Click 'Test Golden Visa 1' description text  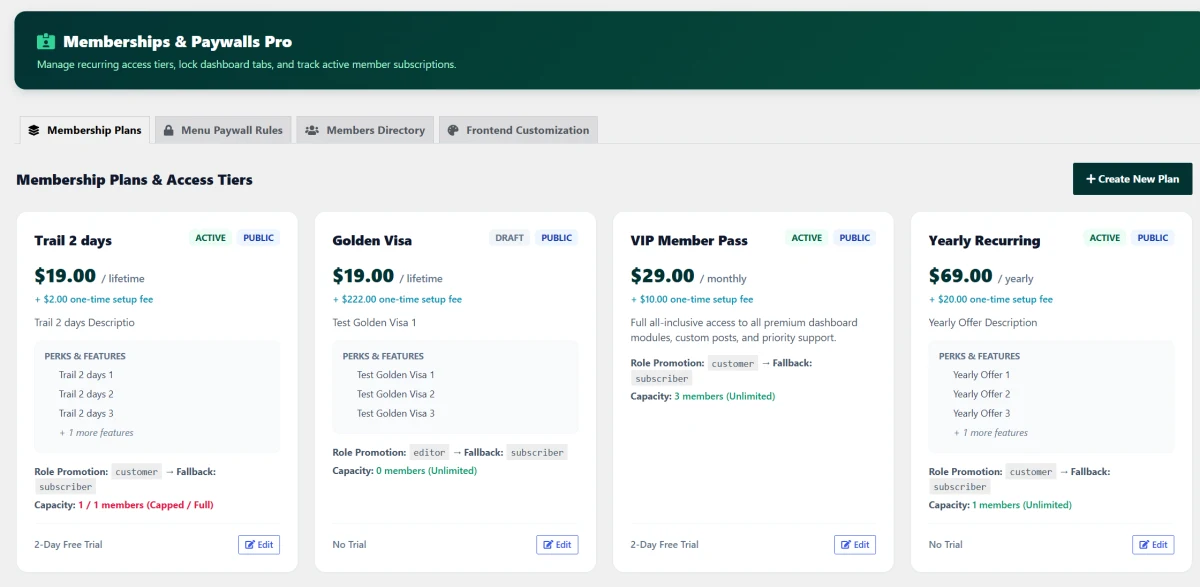pos(374,323)
